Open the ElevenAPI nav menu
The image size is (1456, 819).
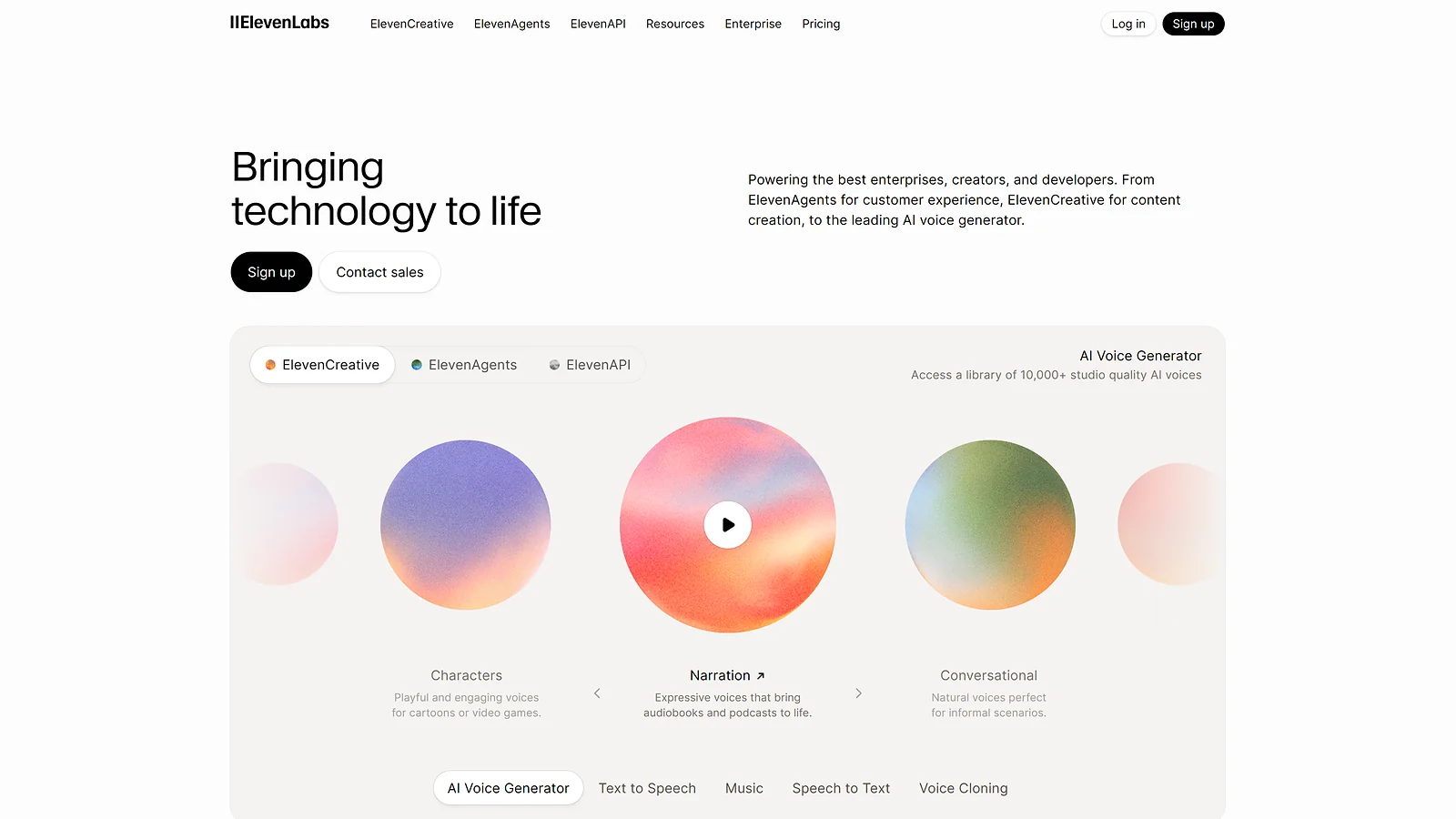tap(598, 24)
